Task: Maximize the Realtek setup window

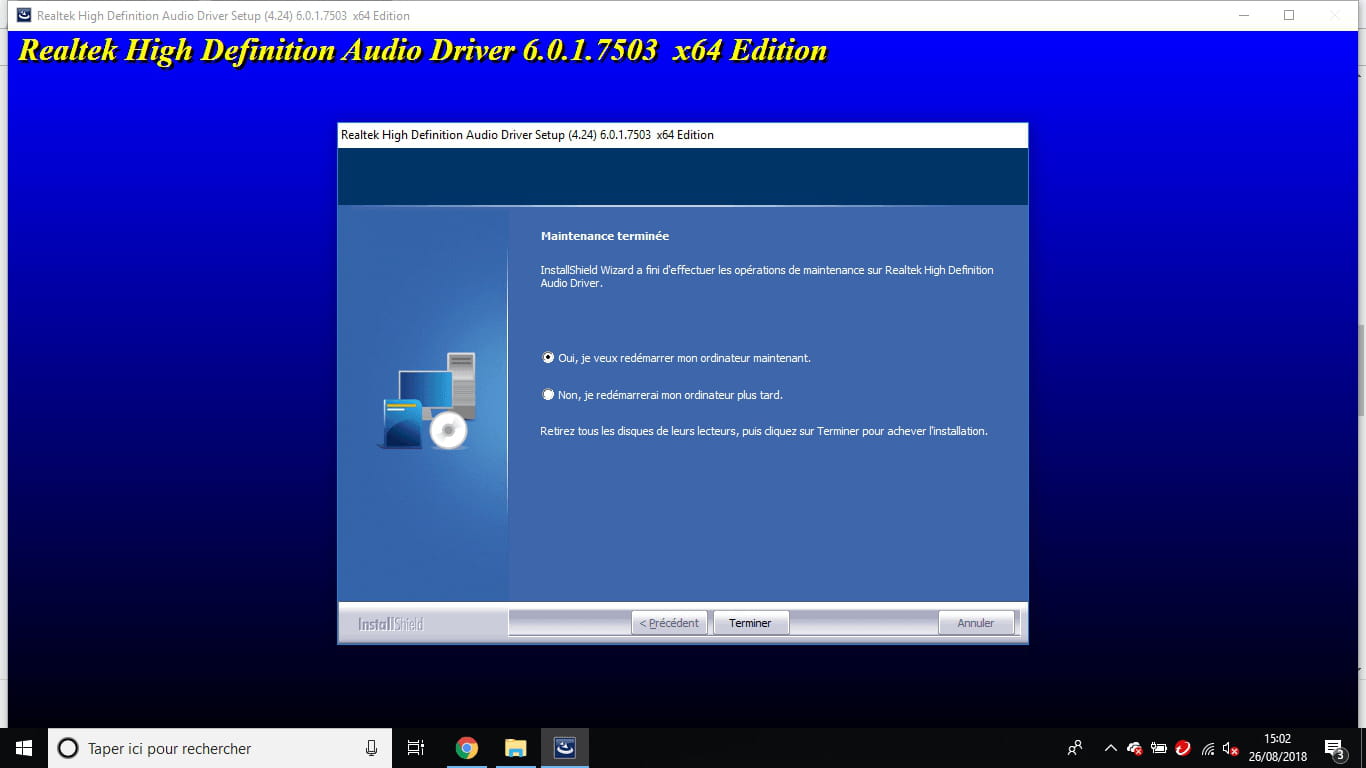Action: [1289, 15]
